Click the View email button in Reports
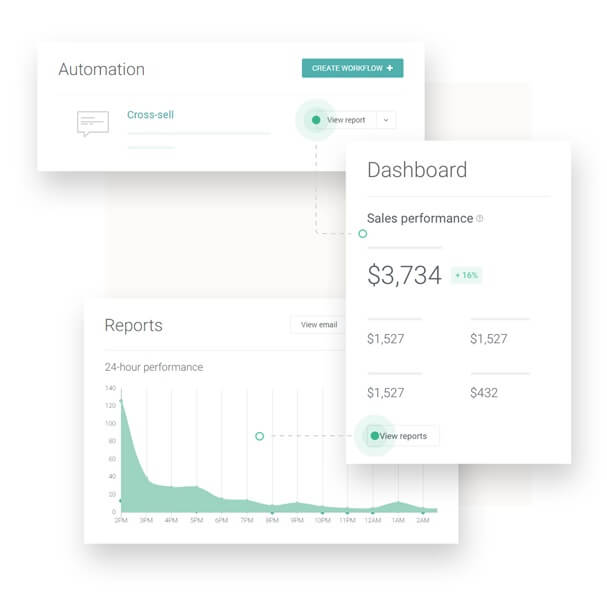Viewport: 607px width, 607px height. pos(318,325)
